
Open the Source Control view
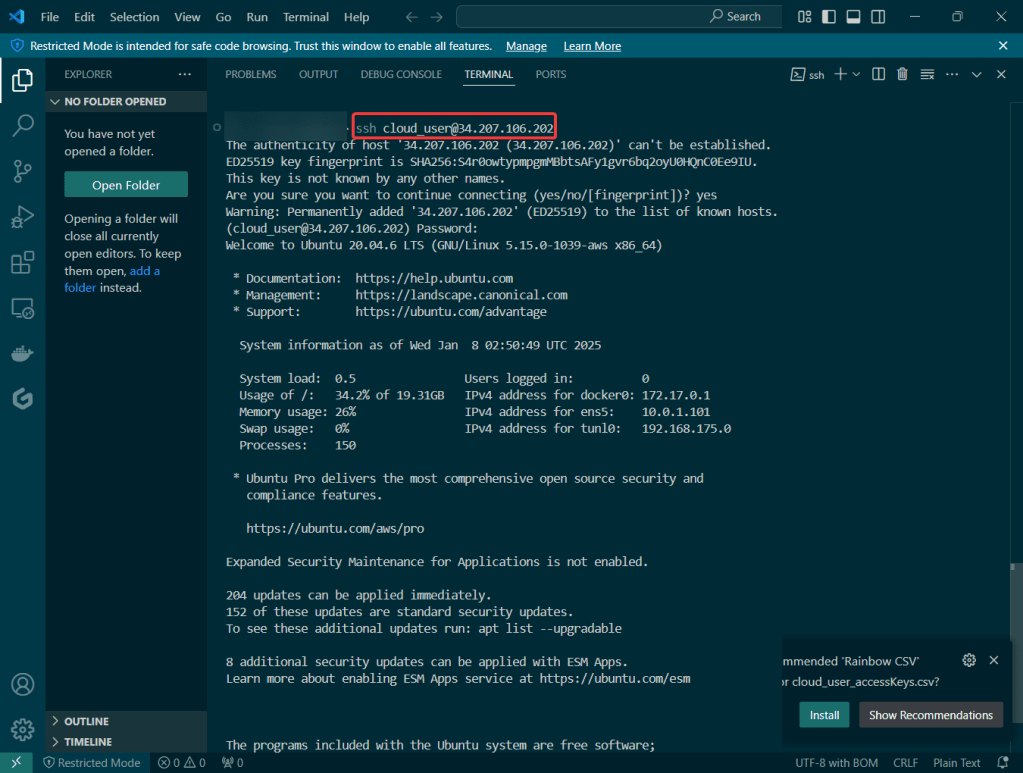pyautogui.click(x=22, y=171)
